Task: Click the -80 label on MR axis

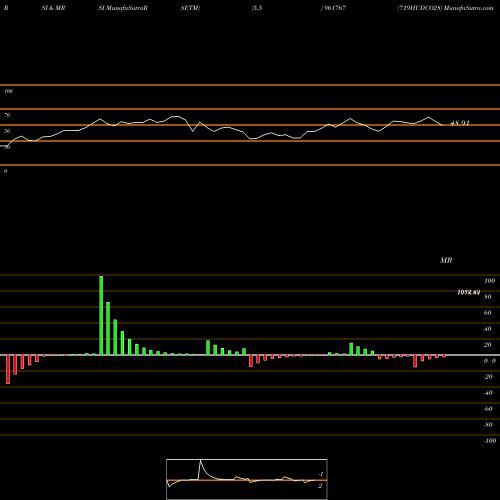Action: pyautogui.click(x=488, y=425)
